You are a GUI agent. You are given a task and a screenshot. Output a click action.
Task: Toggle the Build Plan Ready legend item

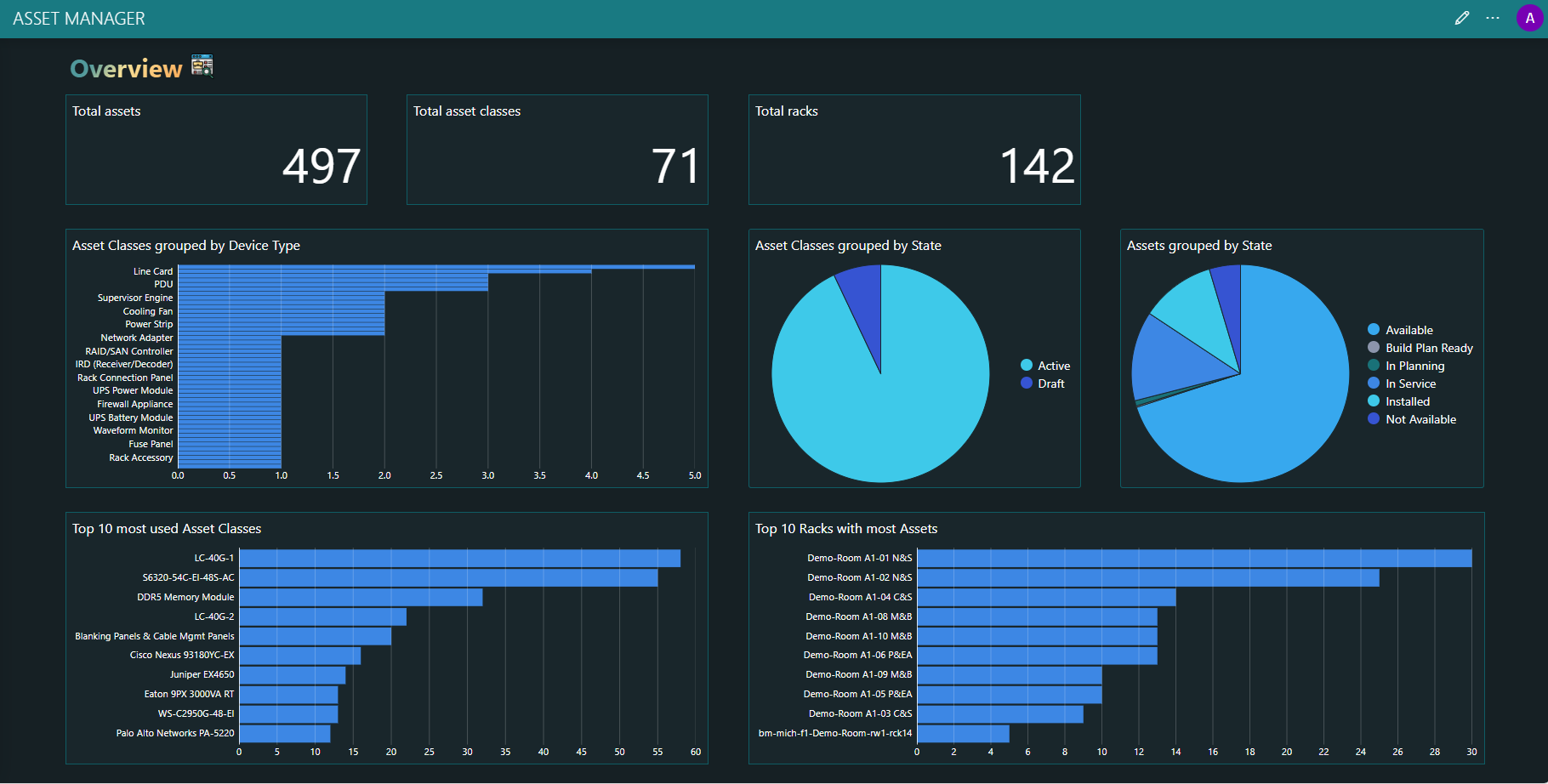click(1428, 348)
